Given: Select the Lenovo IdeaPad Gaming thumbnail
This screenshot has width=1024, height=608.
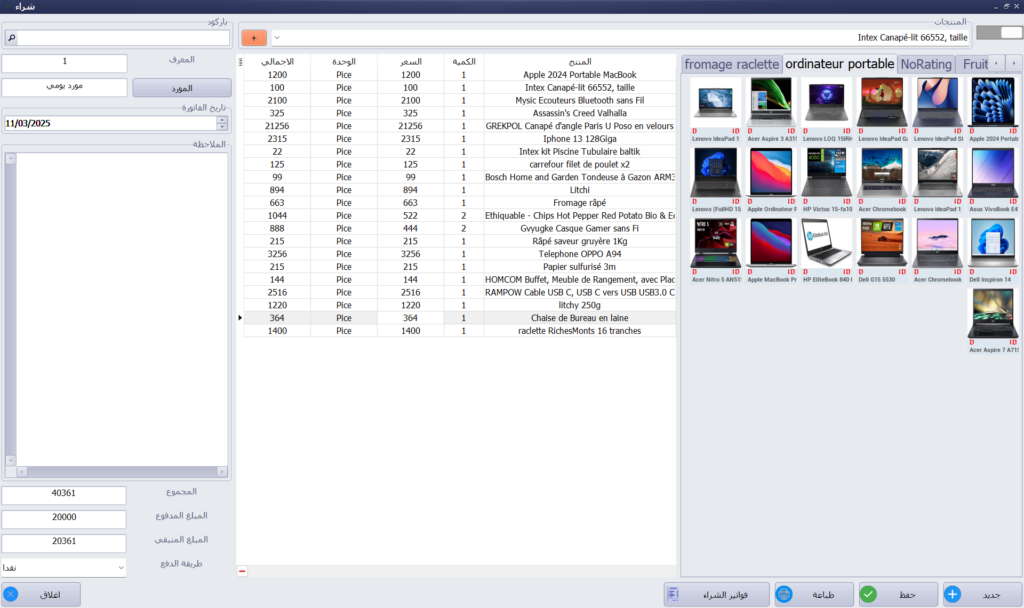Looking at the screenshot, I should point(882,110).
